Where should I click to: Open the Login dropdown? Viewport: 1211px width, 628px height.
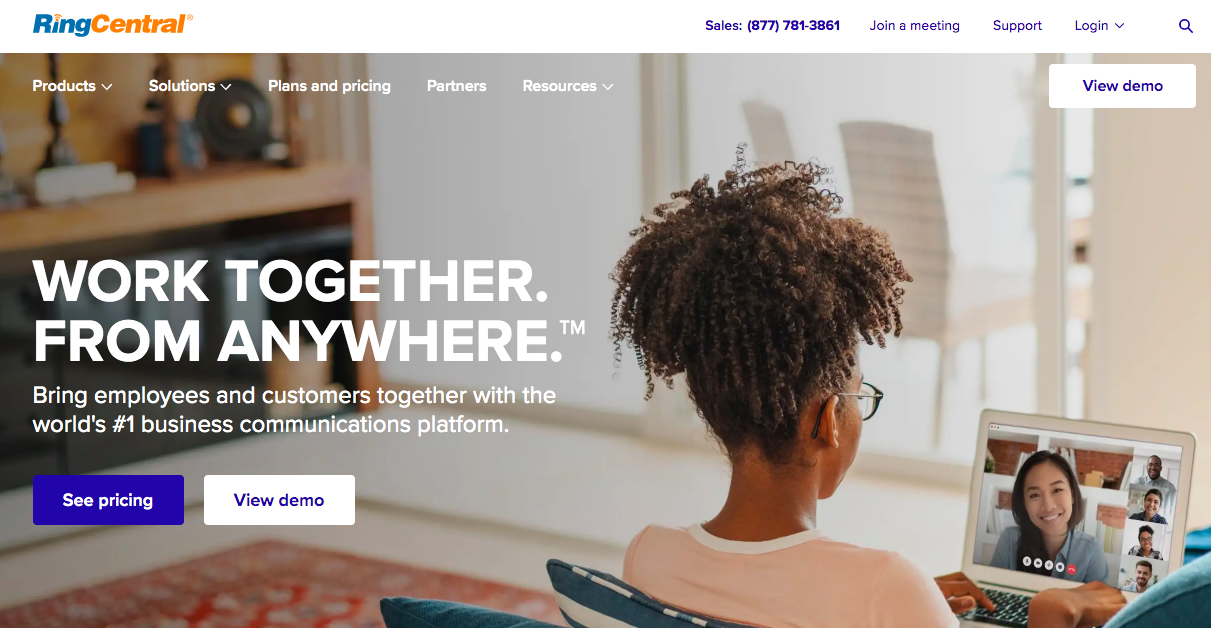[x=1099, y=26]
